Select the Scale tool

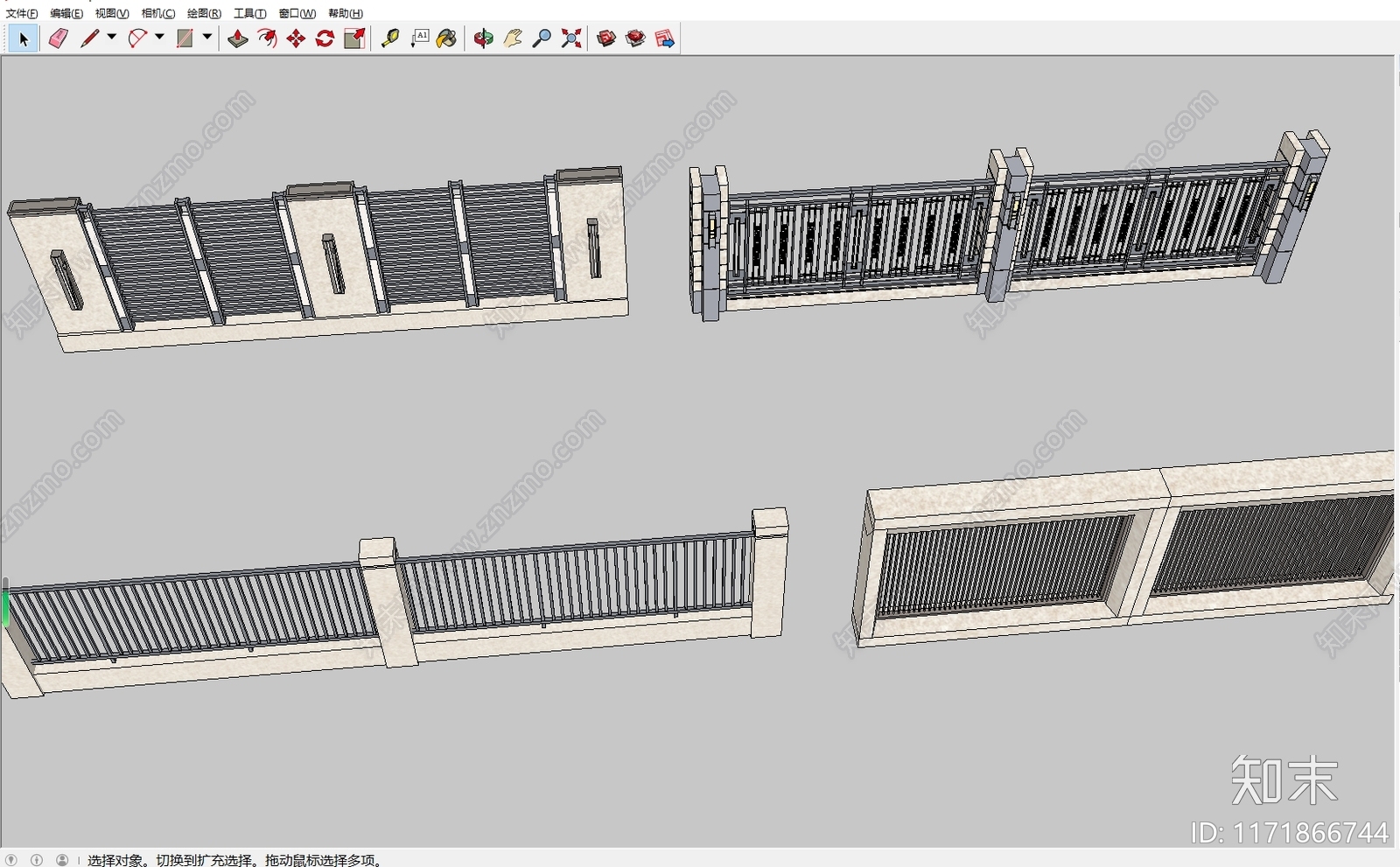354,38
